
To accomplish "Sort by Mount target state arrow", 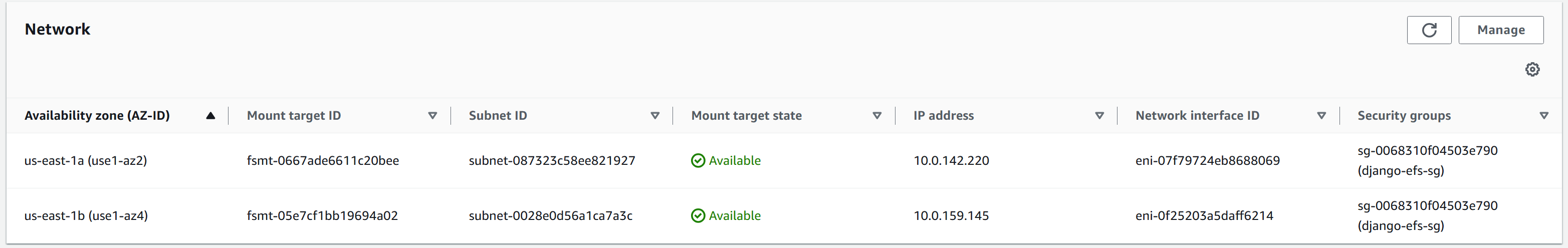I will (x=877, y=116).
